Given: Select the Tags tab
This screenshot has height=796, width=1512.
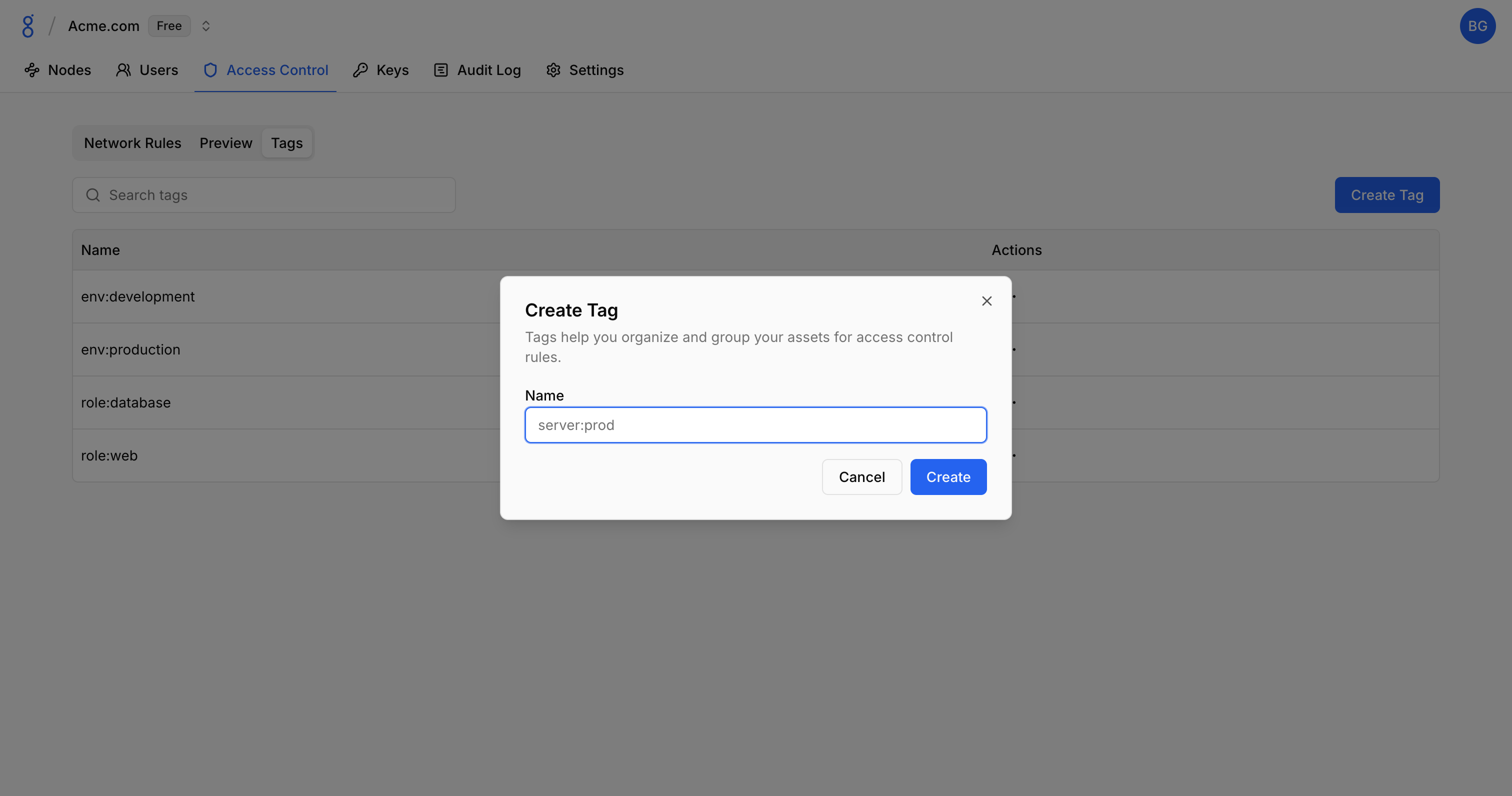Looking at the screenshot, I should (x=287, y=143).
